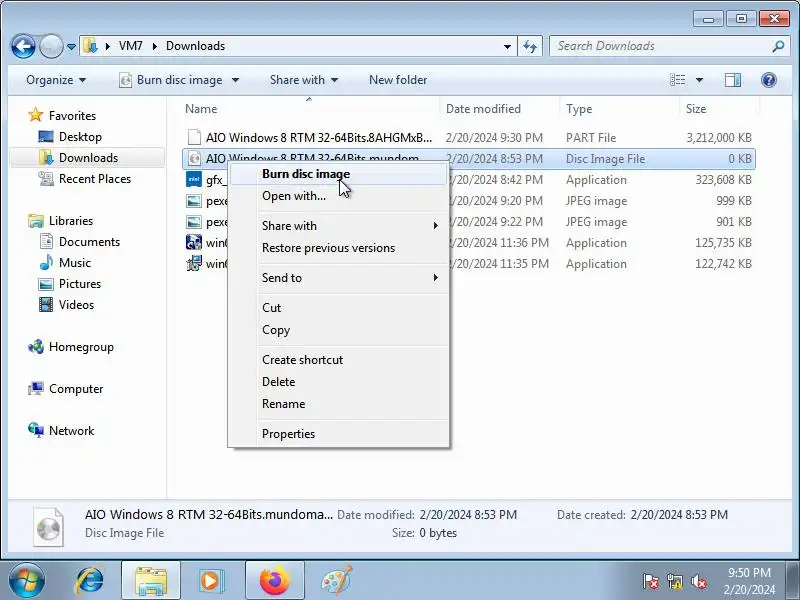Expand the arrow between VM7 and Downloads
Image resolution: width=800 pixels, height=600 pixels.
click(155, 46)
